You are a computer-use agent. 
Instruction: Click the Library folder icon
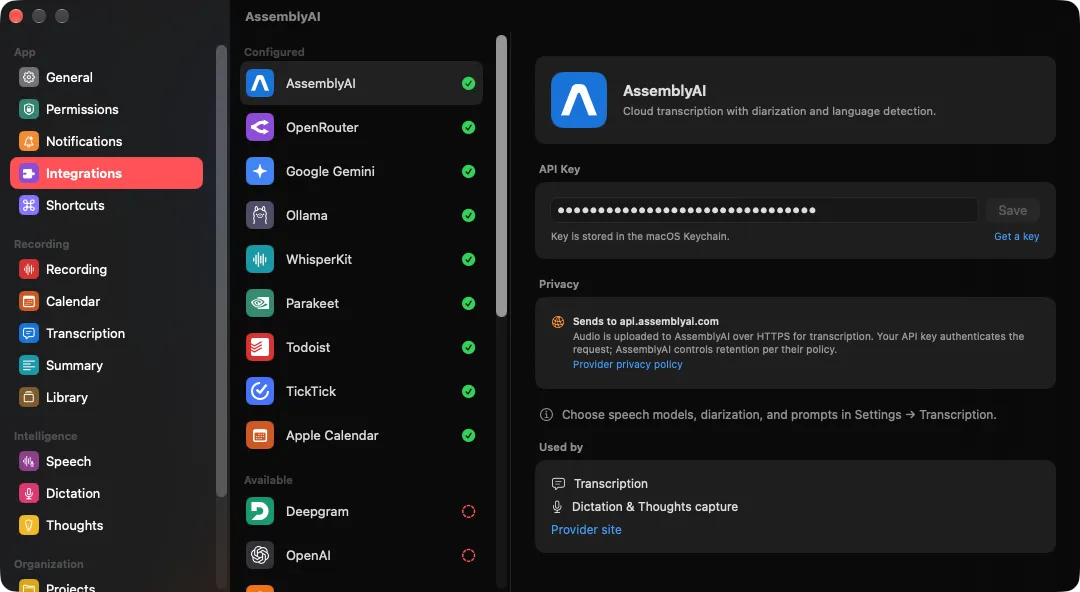pyautogui.click(x=29, y=398)
